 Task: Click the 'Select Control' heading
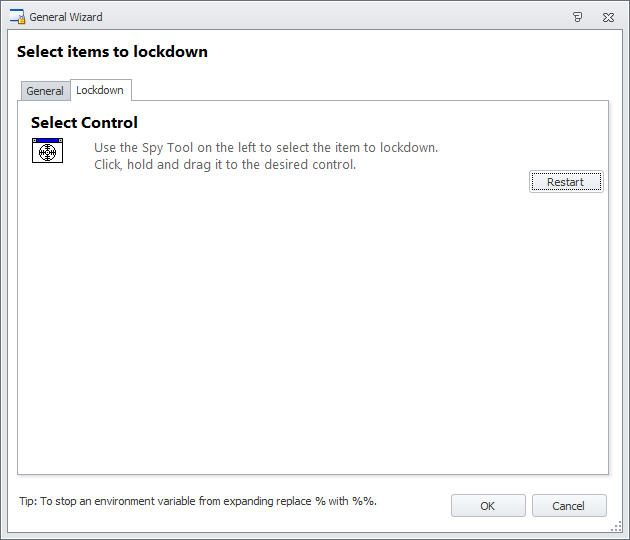click(84, 123)
